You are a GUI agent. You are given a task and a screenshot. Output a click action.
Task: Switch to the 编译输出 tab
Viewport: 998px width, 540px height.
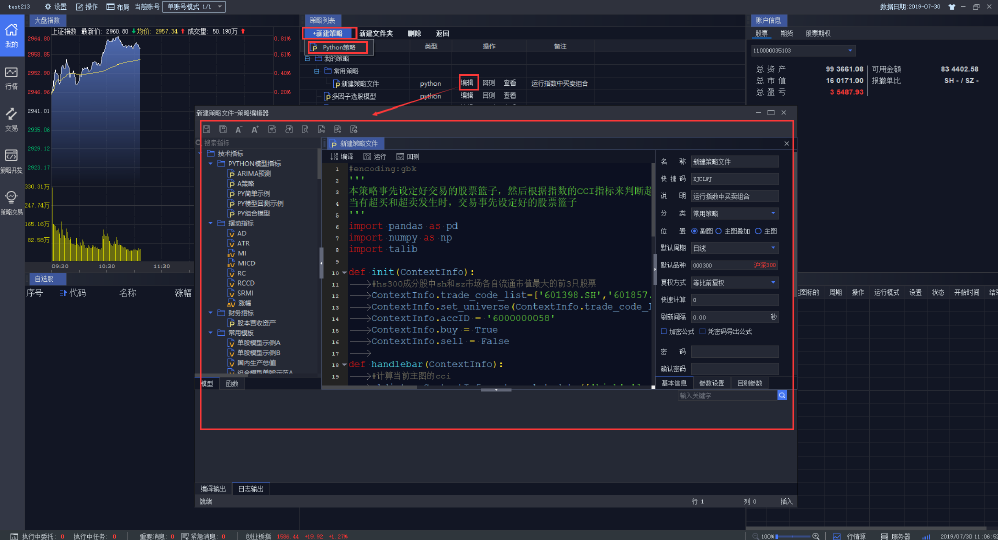213,489
